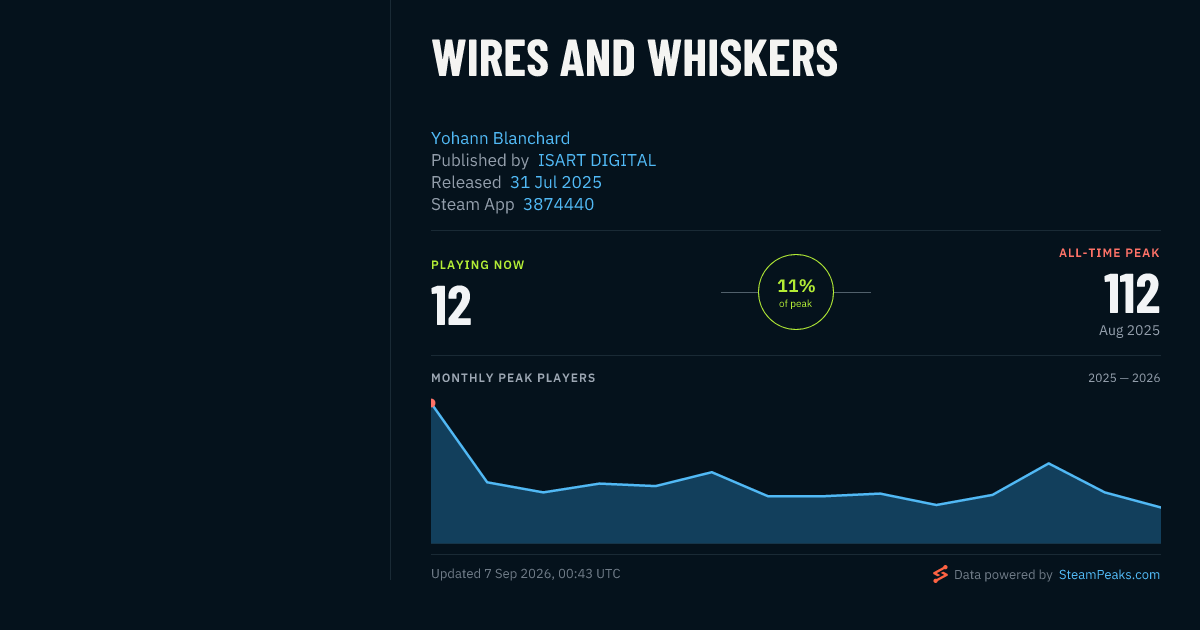Image resolution: width=1200 pixels, height=630 pixels.
Task: Click the SteamPeaks logo icon
Action: (x=940, y=574)
